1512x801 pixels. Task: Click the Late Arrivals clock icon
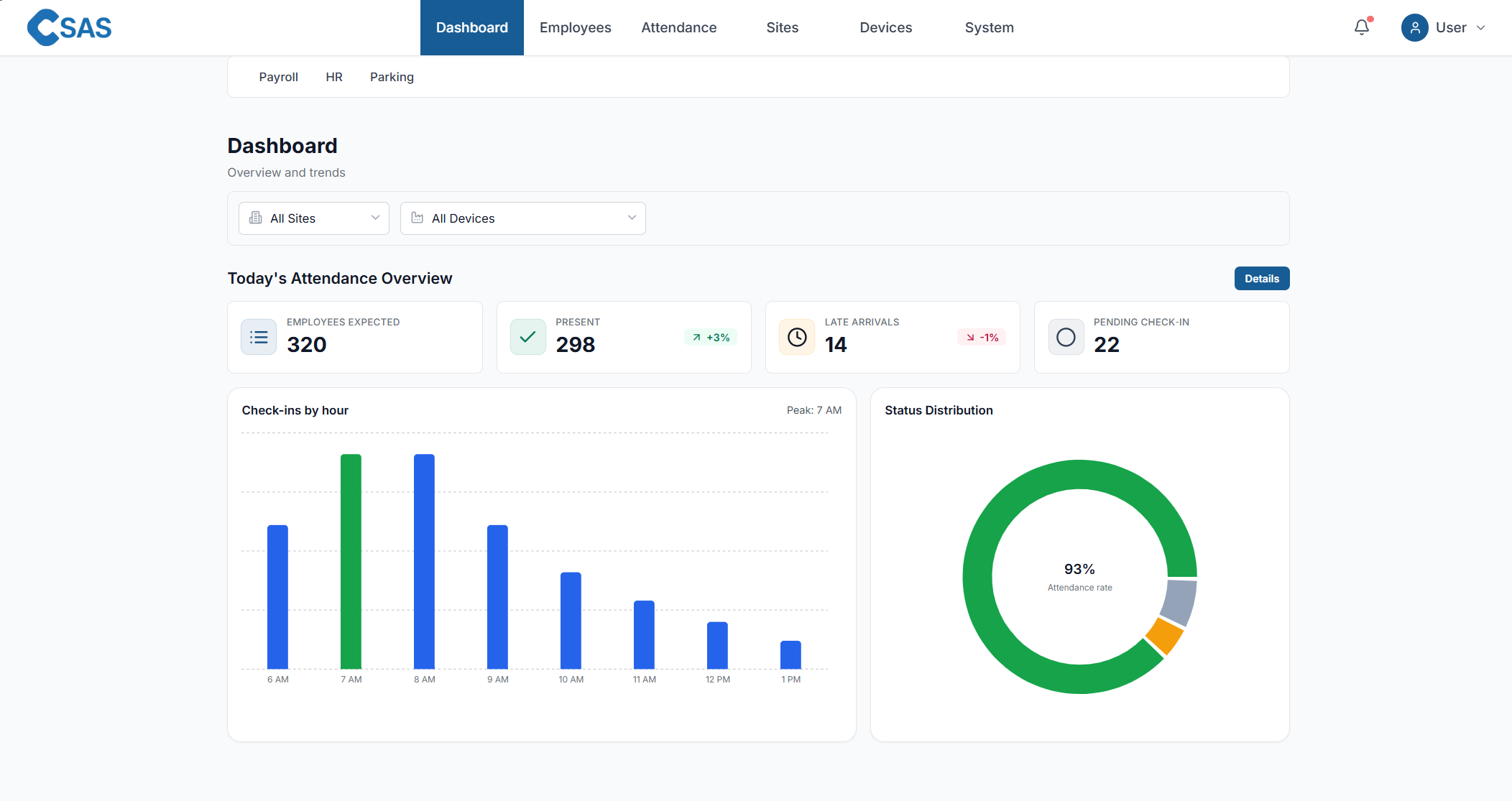coord(797,337)
